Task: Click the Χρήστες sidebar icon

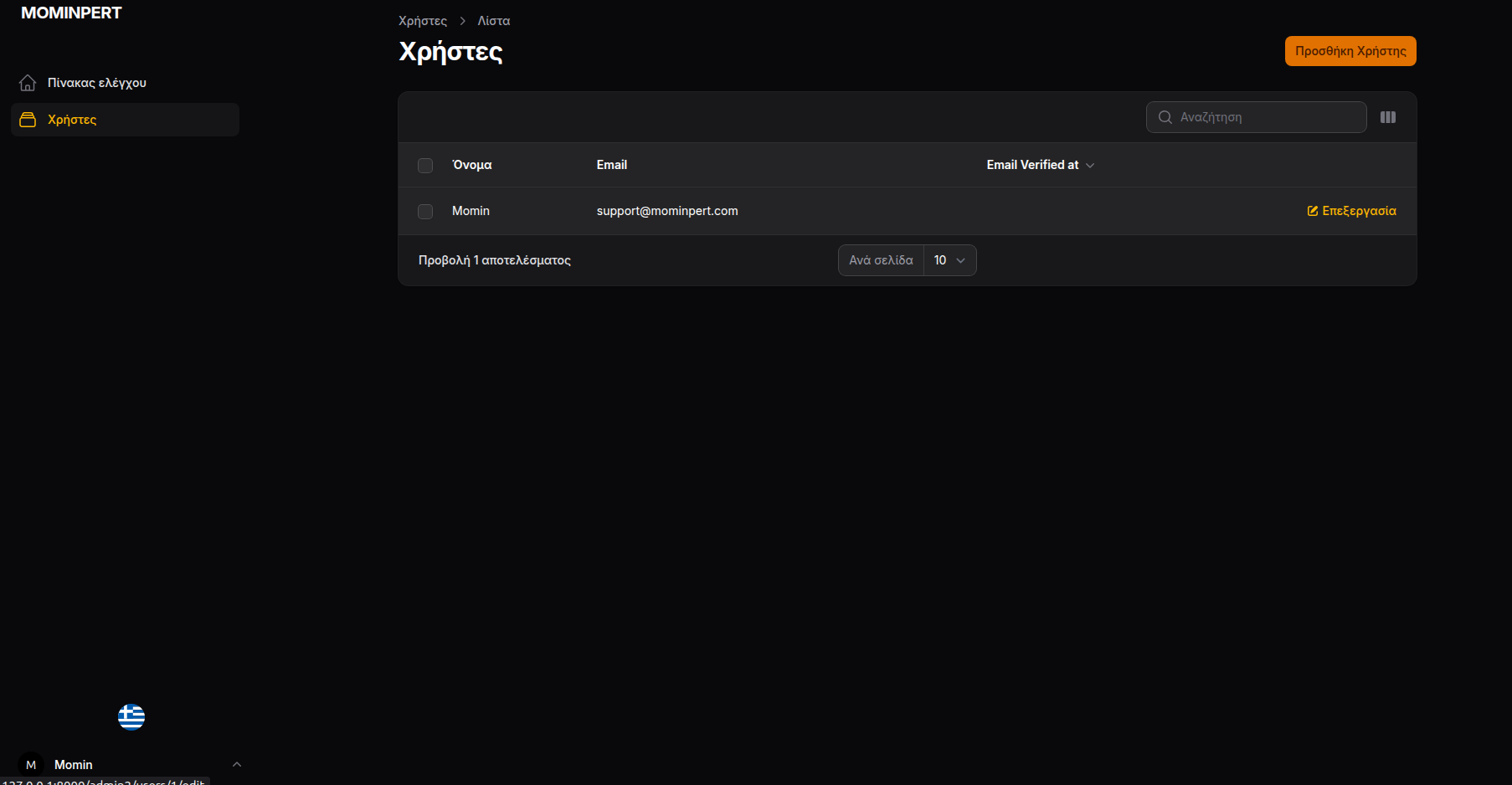Action: point(26,119)
